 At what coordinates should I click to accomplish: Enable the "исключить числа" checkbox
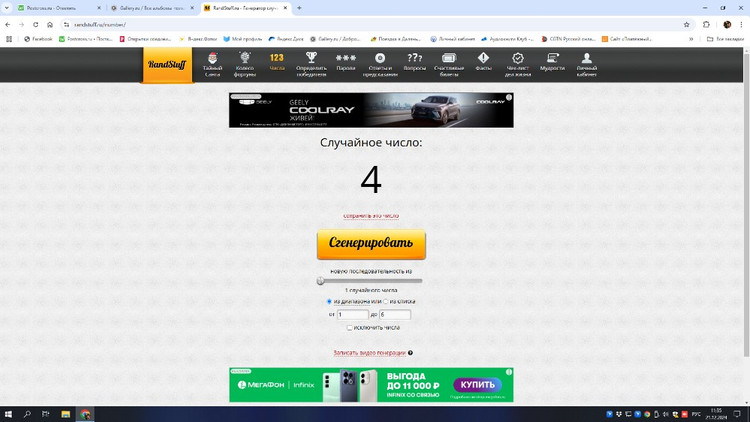pos(349,327)
